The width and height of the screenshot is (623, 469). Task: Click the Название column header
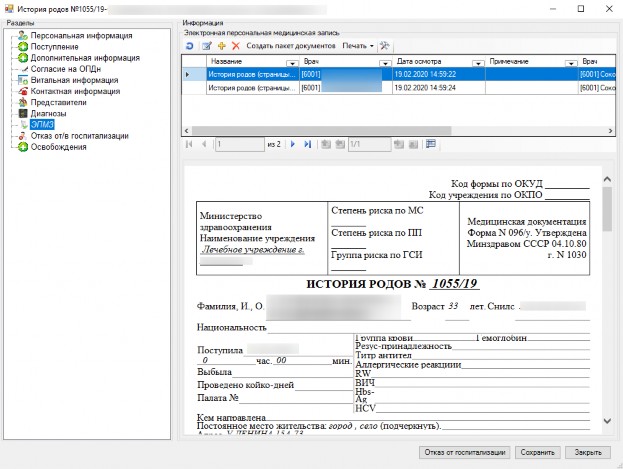point(253,61)
